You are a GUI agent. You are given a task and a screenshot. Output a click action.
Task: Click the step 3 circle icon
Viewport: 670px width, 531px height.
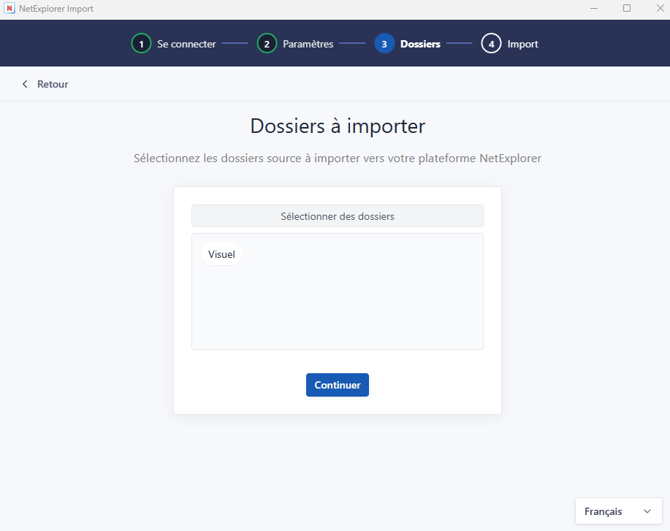tap(384, 44)
